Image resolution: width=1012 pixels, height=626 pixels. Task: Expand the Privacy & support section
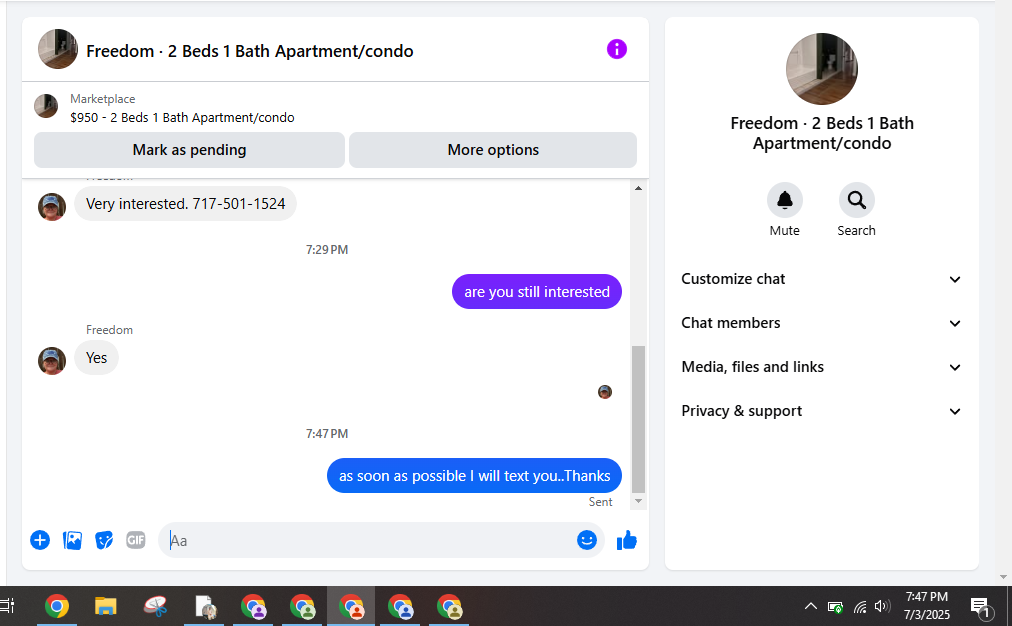[821, 411]
